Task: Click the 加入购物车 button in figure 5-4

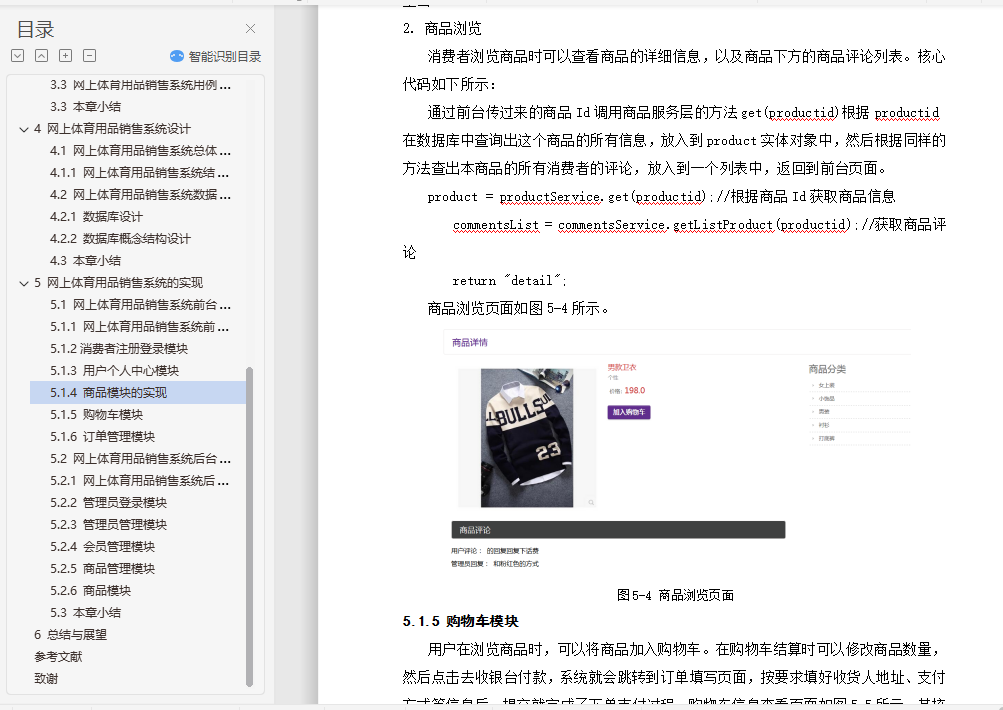Action: pyautogui.click(x=629, y=412)
